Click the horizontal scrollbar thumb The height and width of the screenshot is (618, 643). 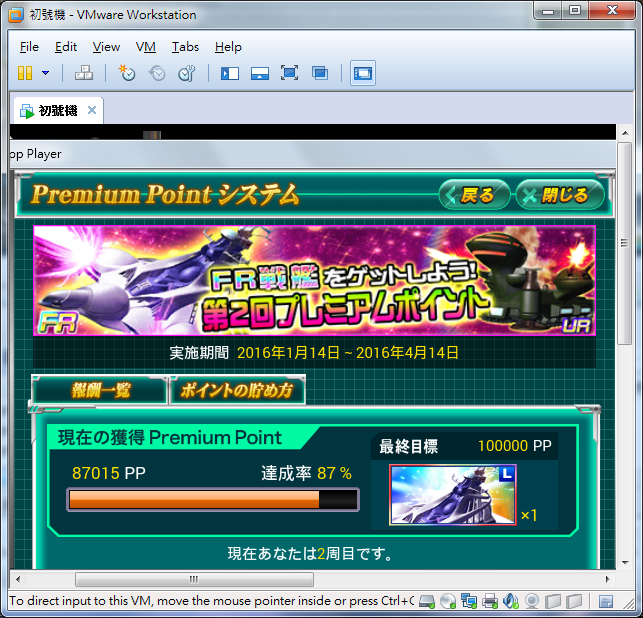(194, 579)
